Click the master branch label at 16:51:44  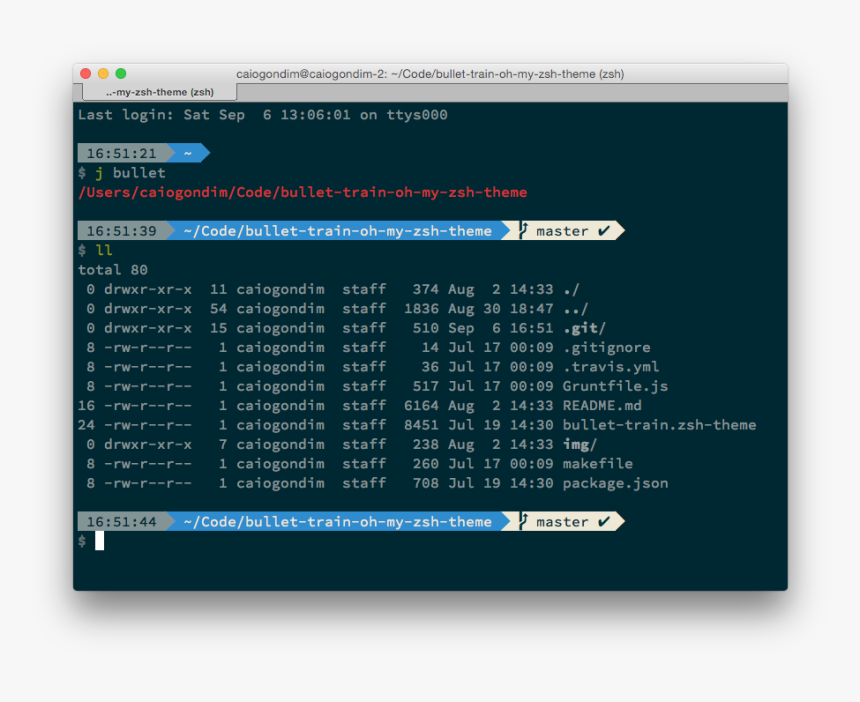562,522
